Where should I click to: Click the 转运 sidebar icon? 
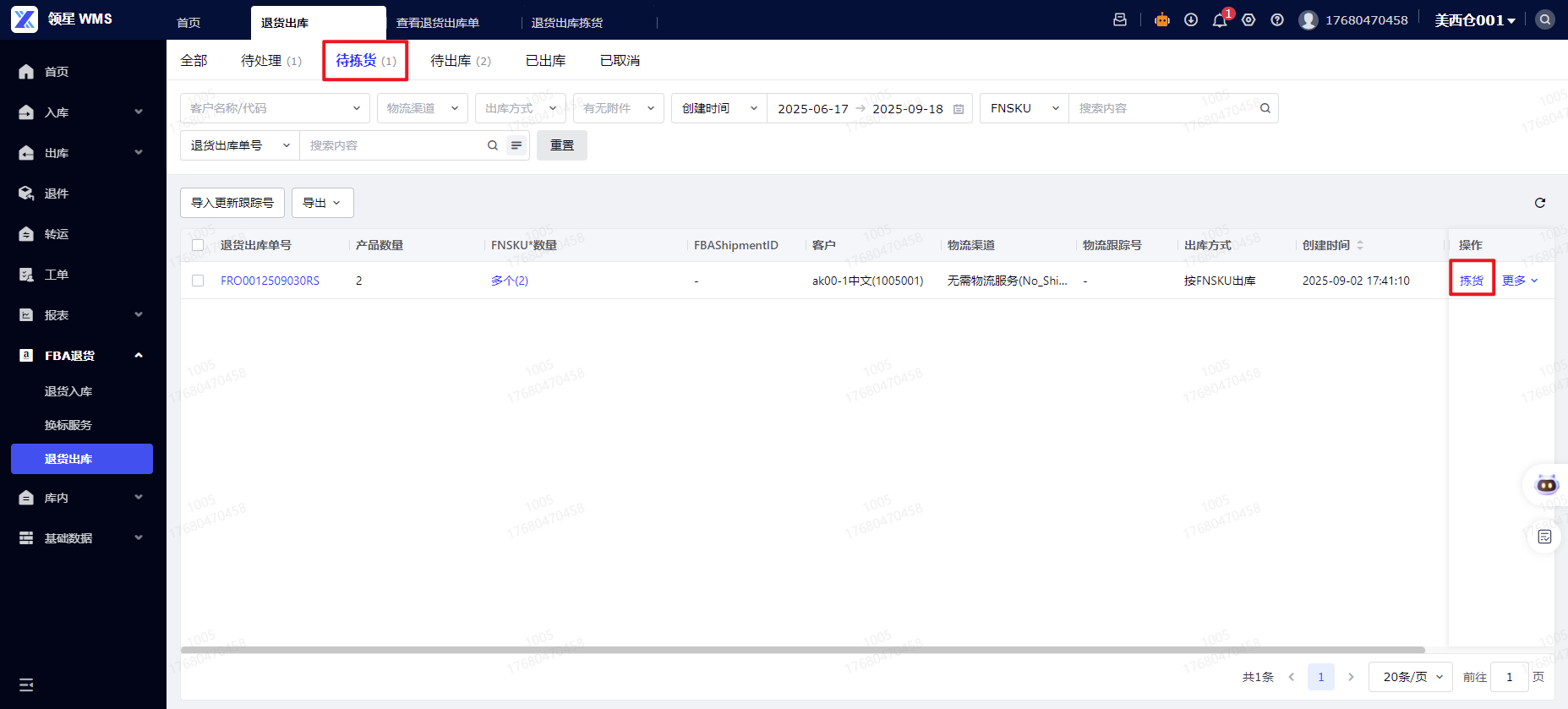(x=26, y=234)
